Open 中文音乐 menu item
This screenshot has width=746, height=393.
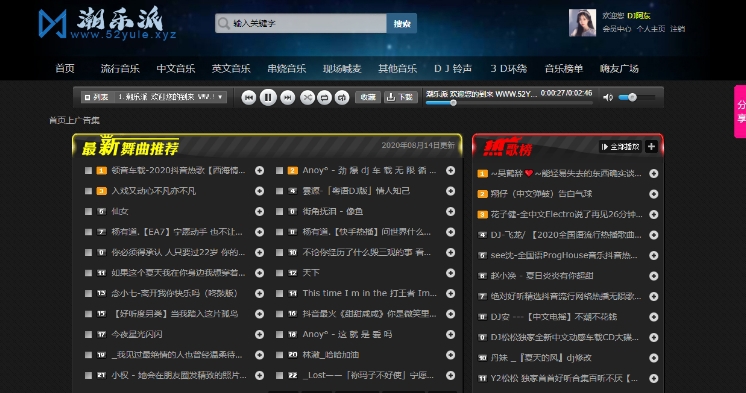coord(176,69)
